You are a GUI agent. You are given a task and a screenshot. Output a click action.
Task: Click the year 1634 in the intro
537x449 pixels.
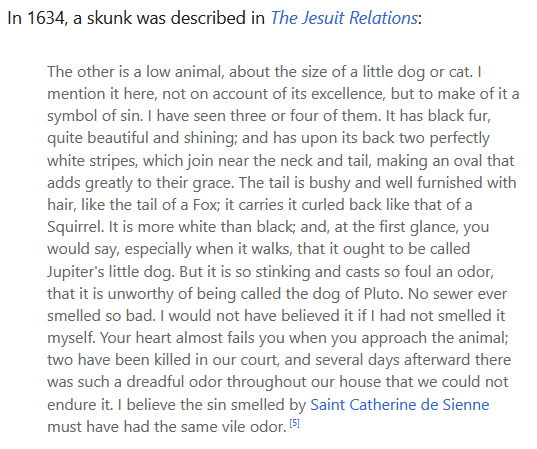click(x=46, y=18)
